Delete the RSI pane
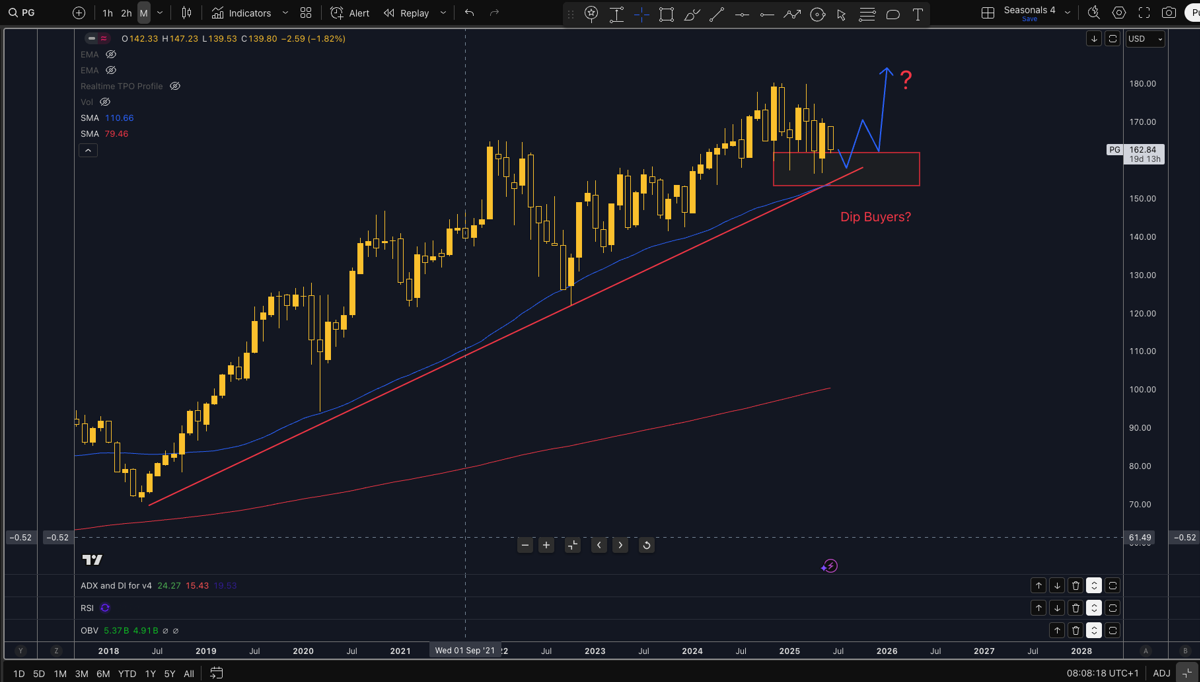 coord(1075,608)
